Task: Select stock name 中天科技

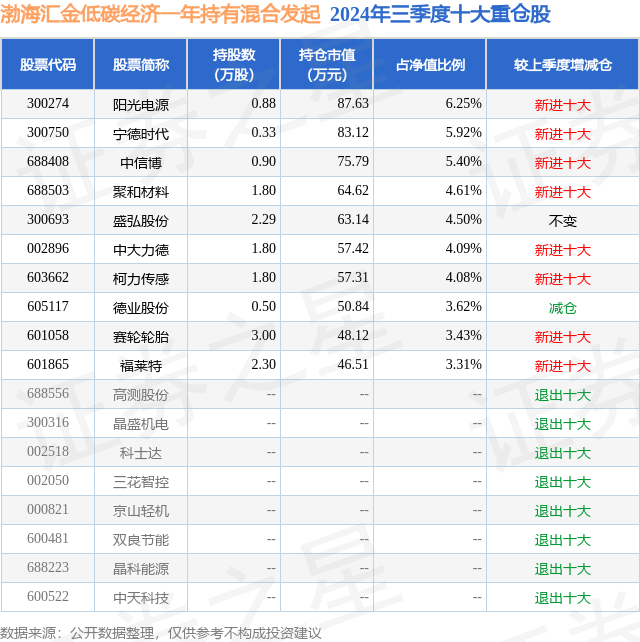Action: coord(141,599)
